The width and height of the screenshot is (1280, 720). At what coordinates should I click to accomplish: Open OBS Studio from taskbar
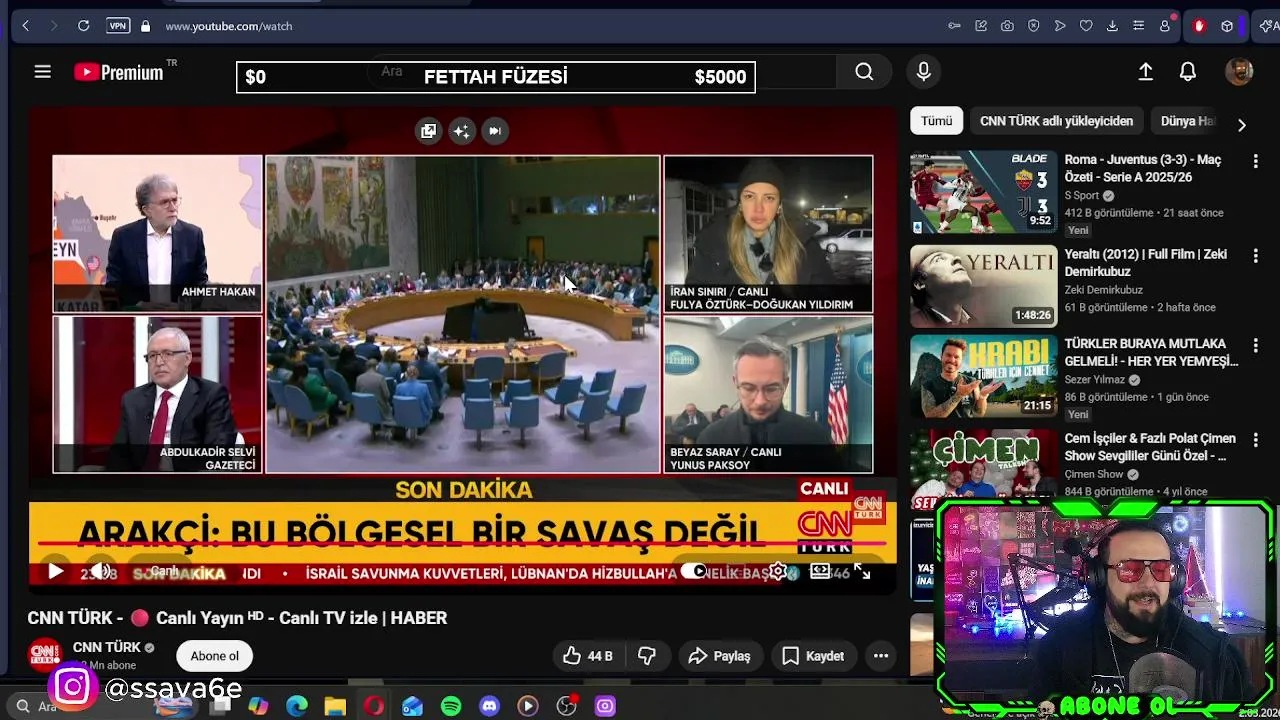(566, 706)
